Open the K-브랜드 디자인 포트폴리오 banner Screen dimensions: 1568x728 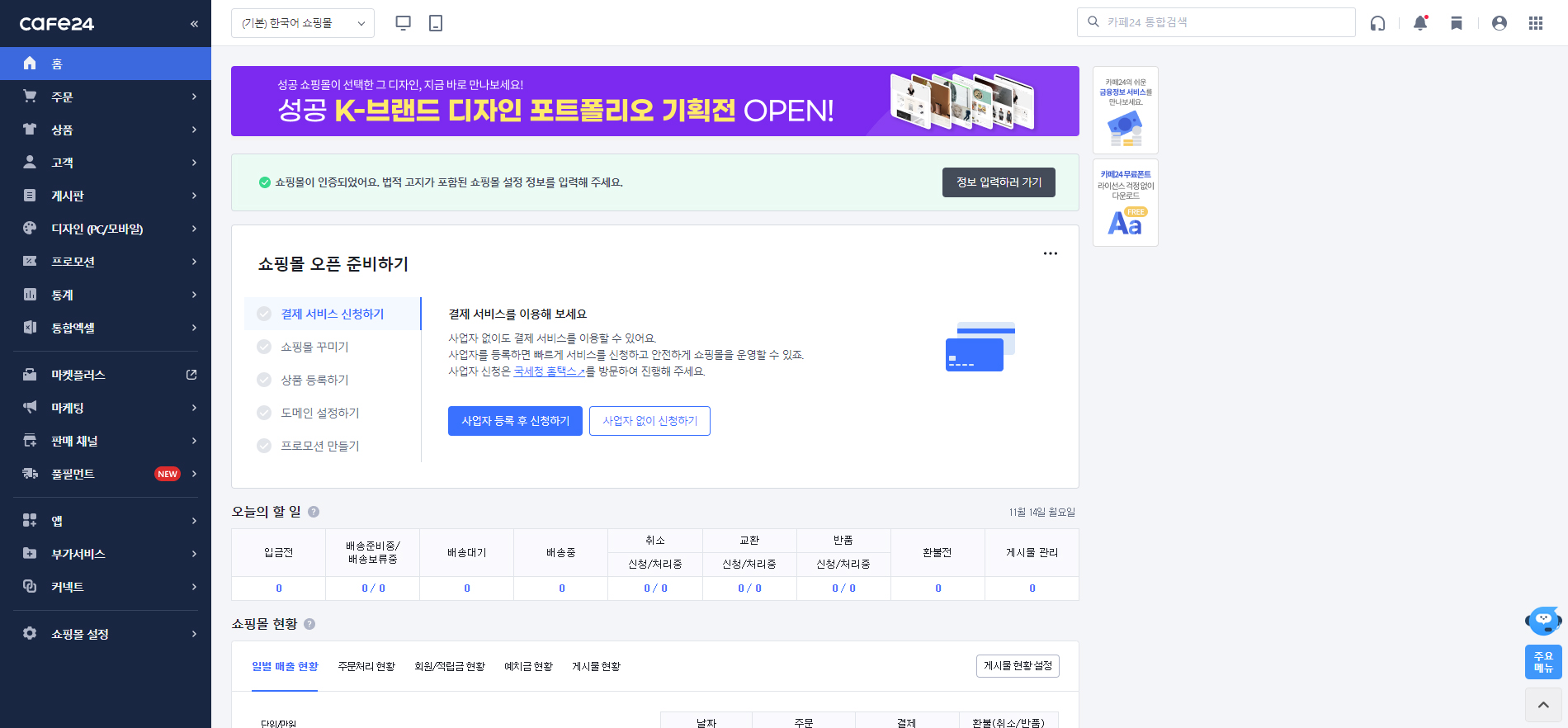pos(655,101)
